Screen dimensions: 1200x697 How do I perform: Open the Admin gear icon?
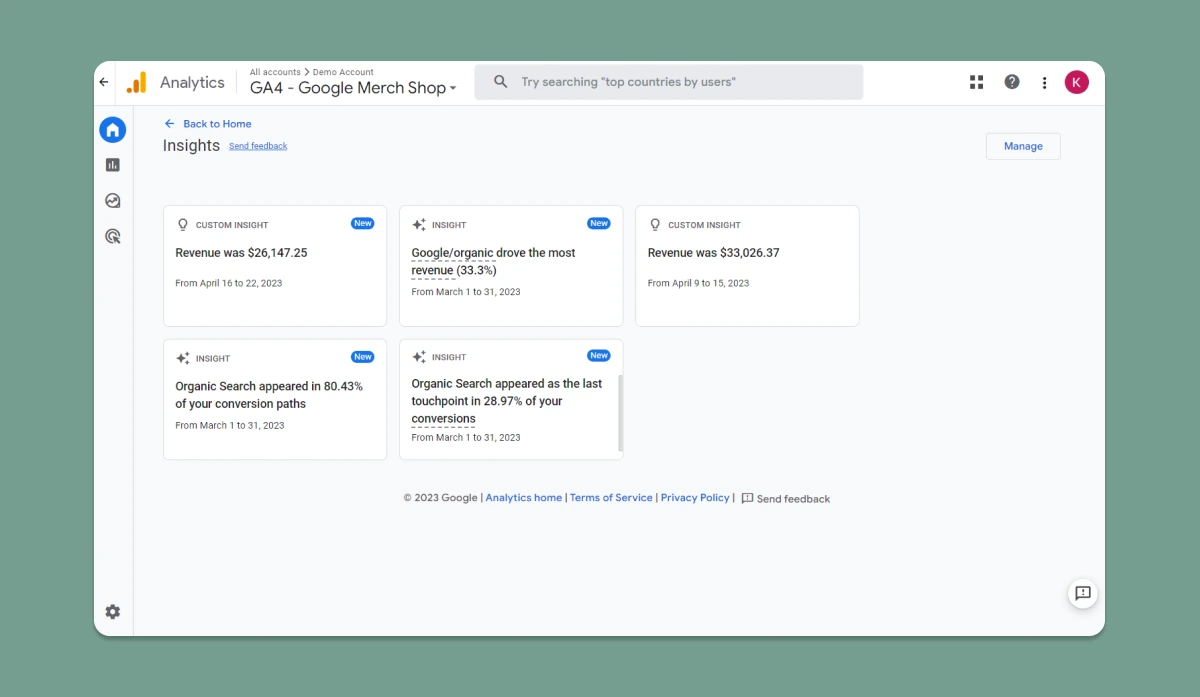click(113, 612)
